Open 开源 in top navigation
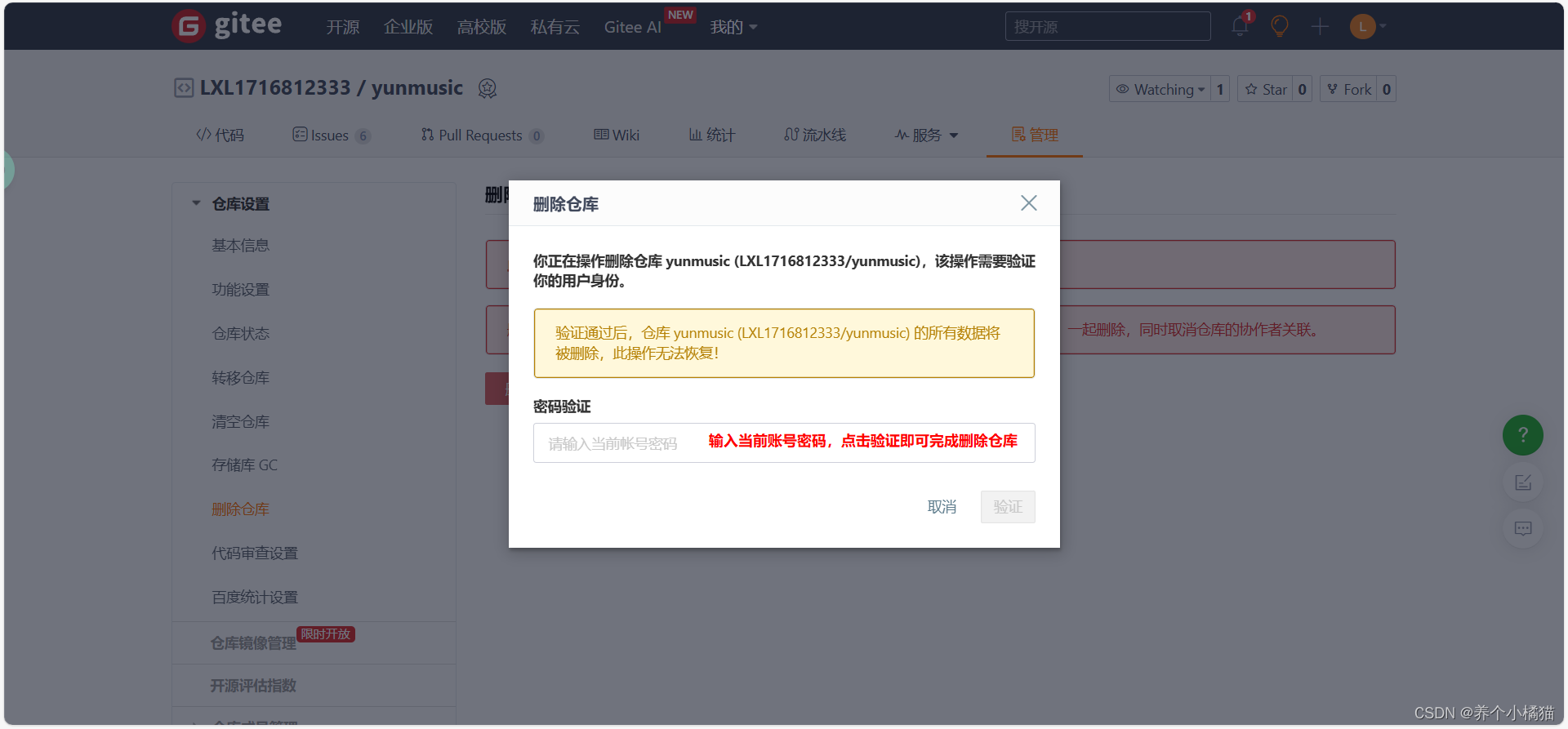The width and height of the screenshot is (1568, 729). tap(343, 27)
